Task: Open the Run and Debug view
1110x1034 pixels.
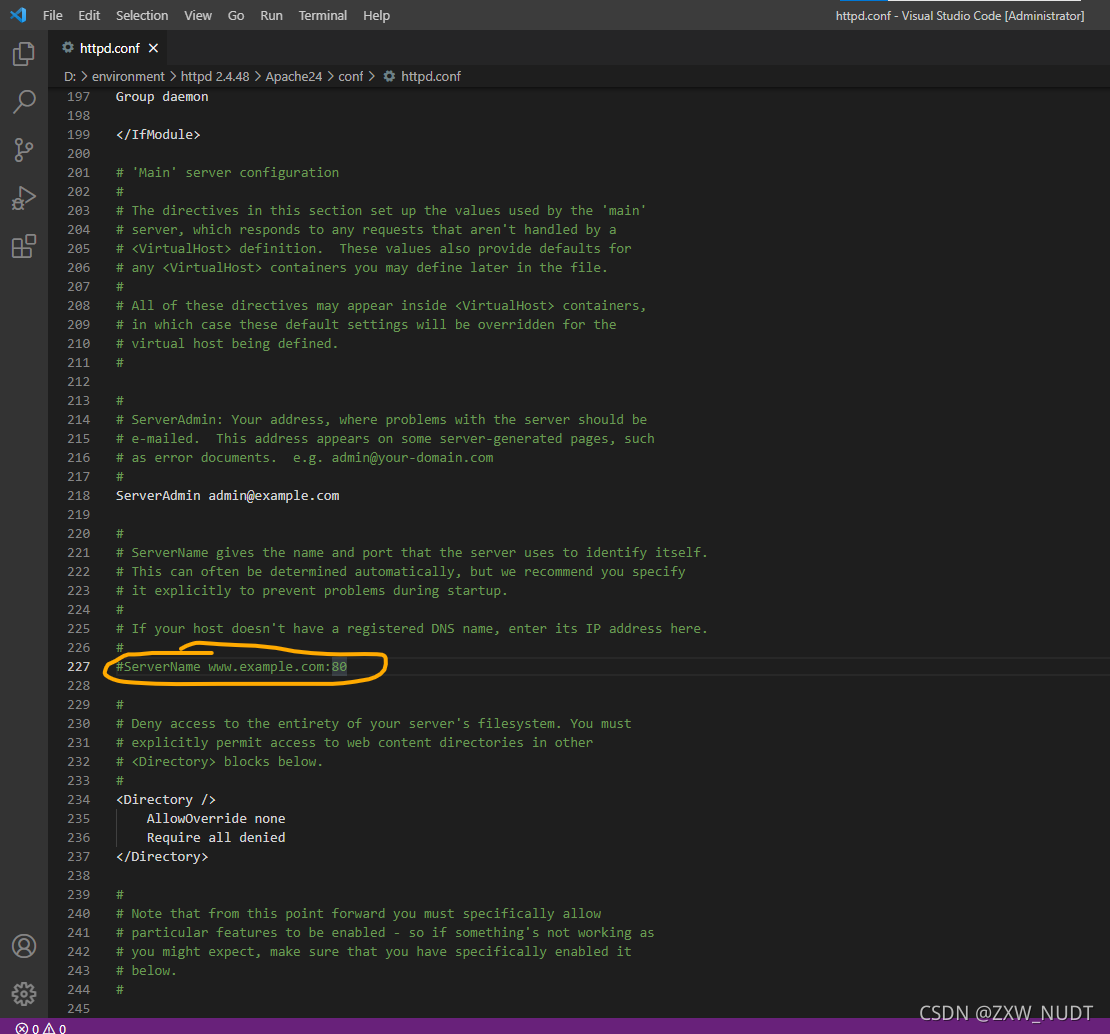Action: [x=23, y=198]
